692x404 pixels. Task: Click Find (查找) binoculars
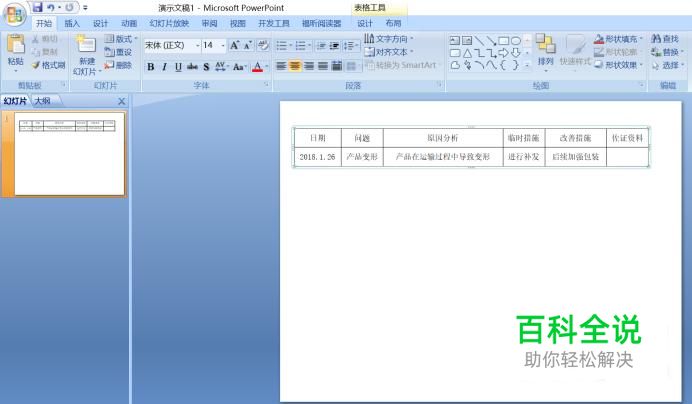tap(665, 39)
